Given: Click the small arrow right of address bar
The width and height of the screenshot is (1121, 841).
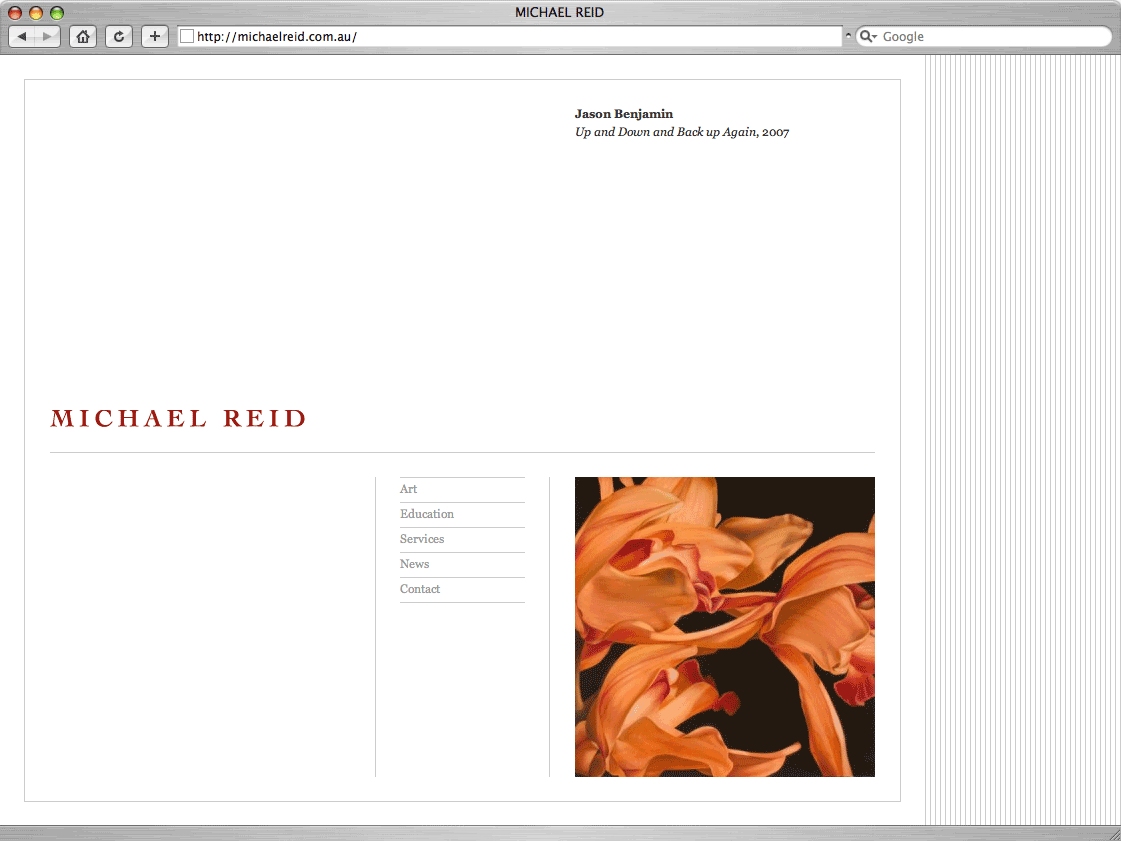Looking at the screenshot, I should coord(849,35).
